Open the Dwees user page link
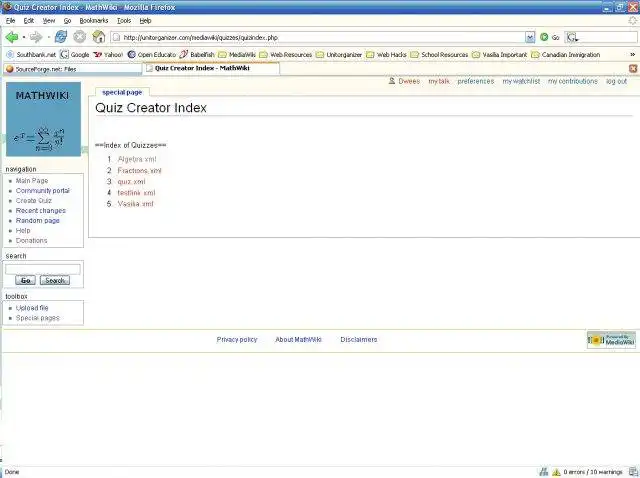Screen dimensions: 640x478 click(x=409, y=81)
